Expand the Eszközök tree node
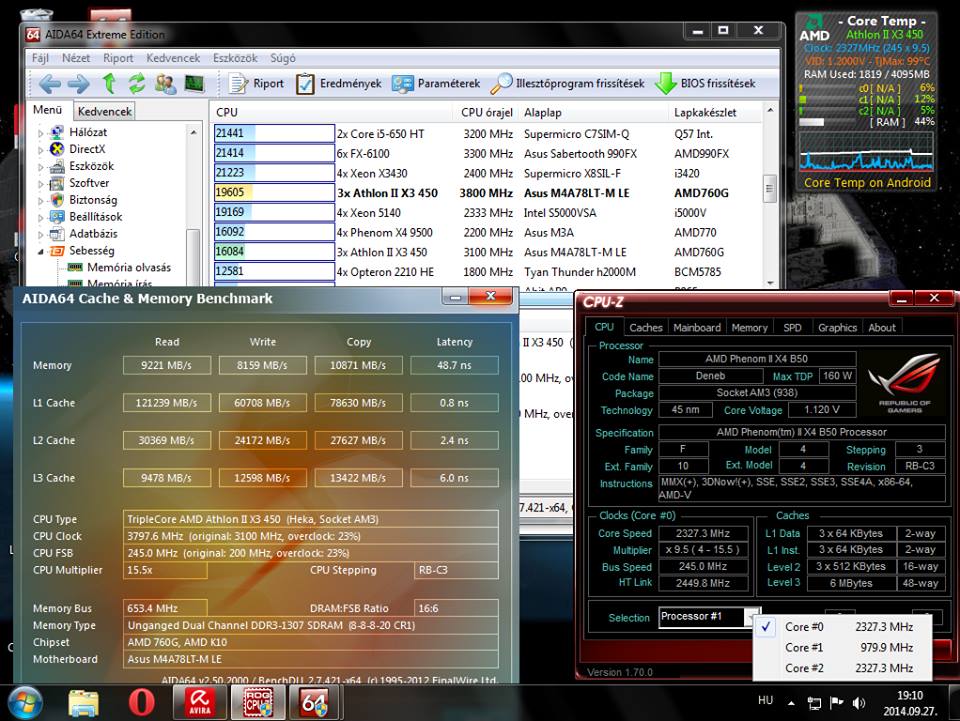The image size is (960, 721). click(40, 166)
